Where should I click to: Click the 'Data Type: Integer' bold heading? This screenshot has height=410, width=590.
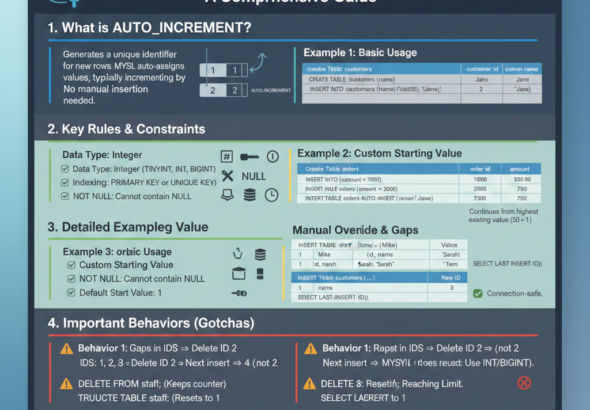click(102, 155)
